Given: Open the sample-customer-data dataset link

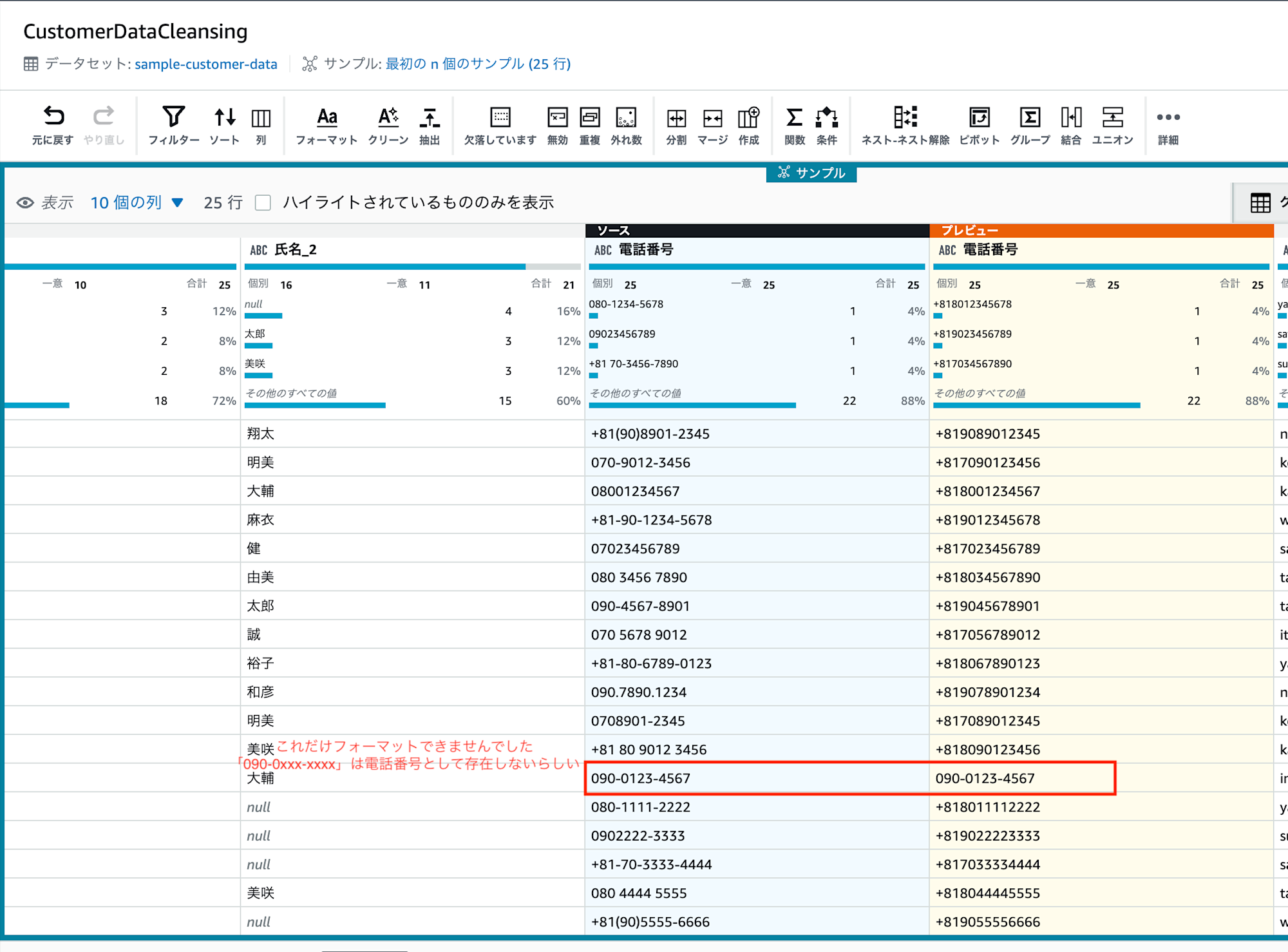Looking at the screenshot, I should 206,64.
